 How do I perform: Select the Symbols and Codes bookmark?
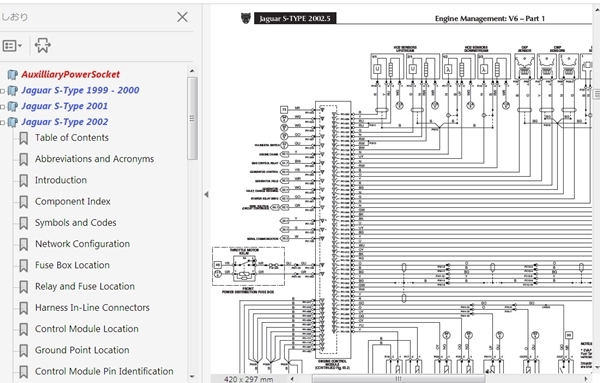[76, 223]
